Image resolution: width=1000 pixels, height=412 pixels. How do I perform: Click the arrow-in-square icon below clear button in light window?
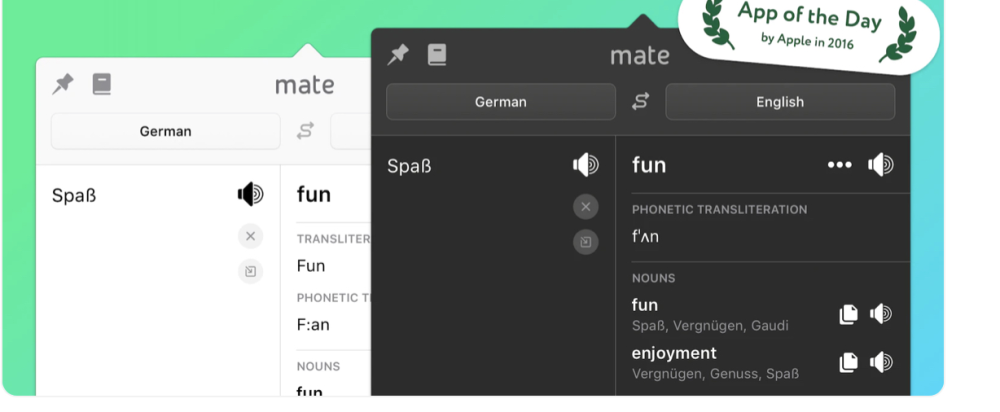coord(251,271)
